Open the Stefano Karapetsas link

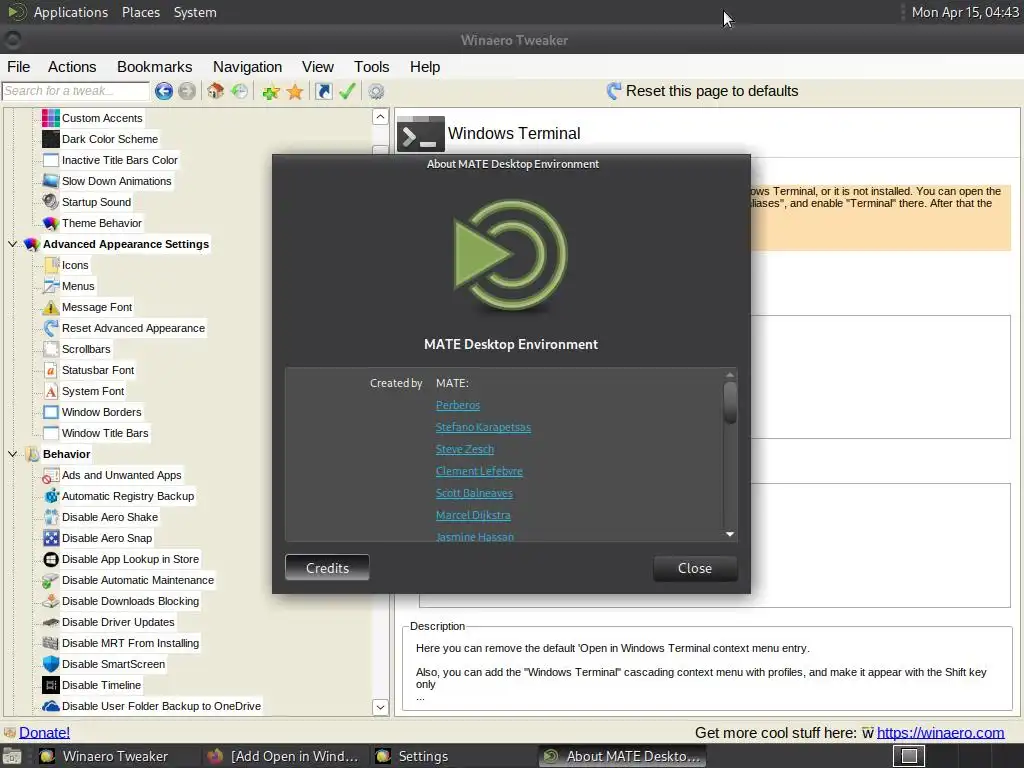point(483,427)
